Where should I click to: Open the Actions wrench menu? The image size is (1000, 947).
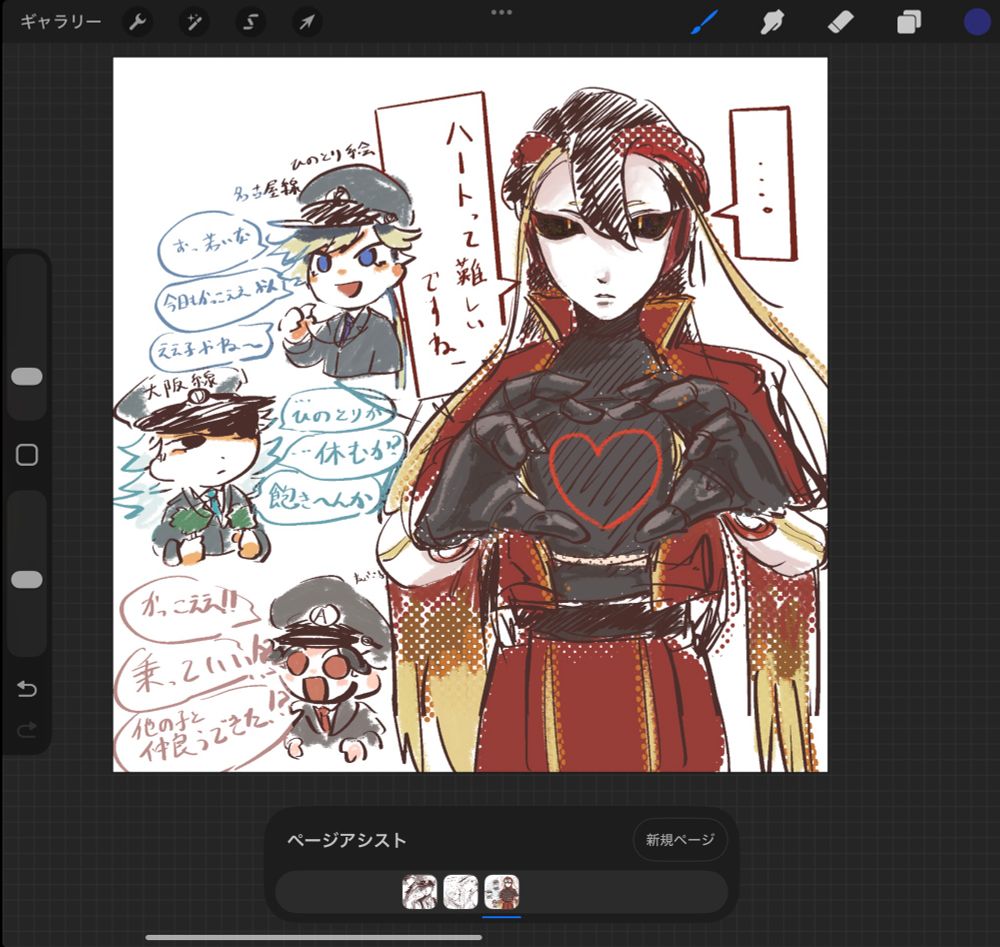coord(138,22)
